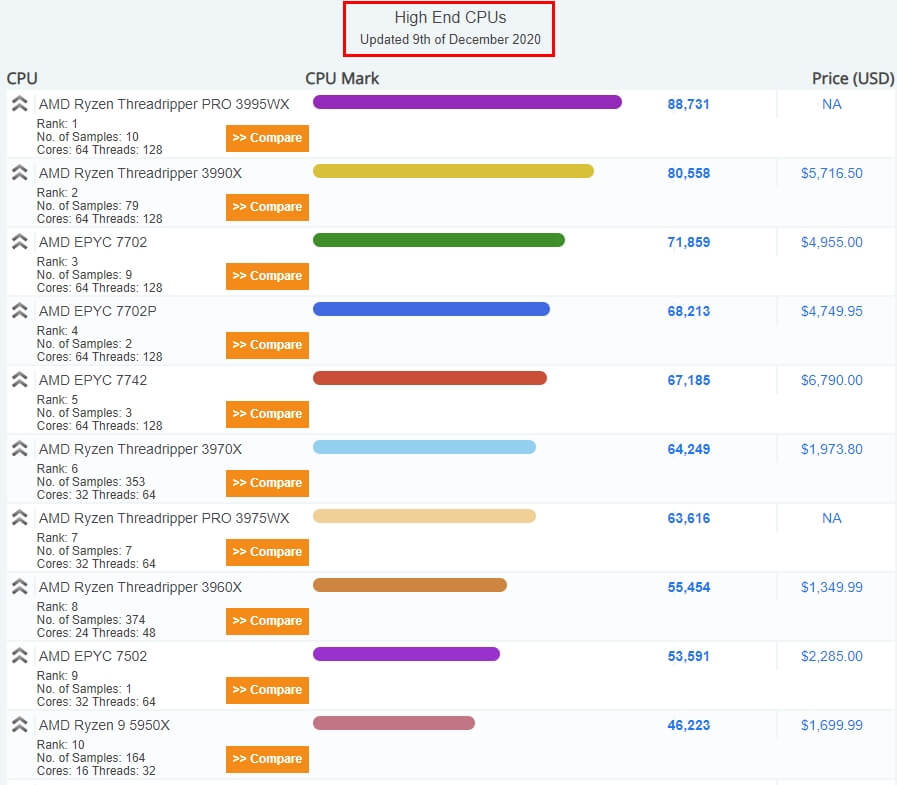This screenshot has width=897, height=785.
Task: Click the red bar for EPYC 7742
Action: coord(430,378)
